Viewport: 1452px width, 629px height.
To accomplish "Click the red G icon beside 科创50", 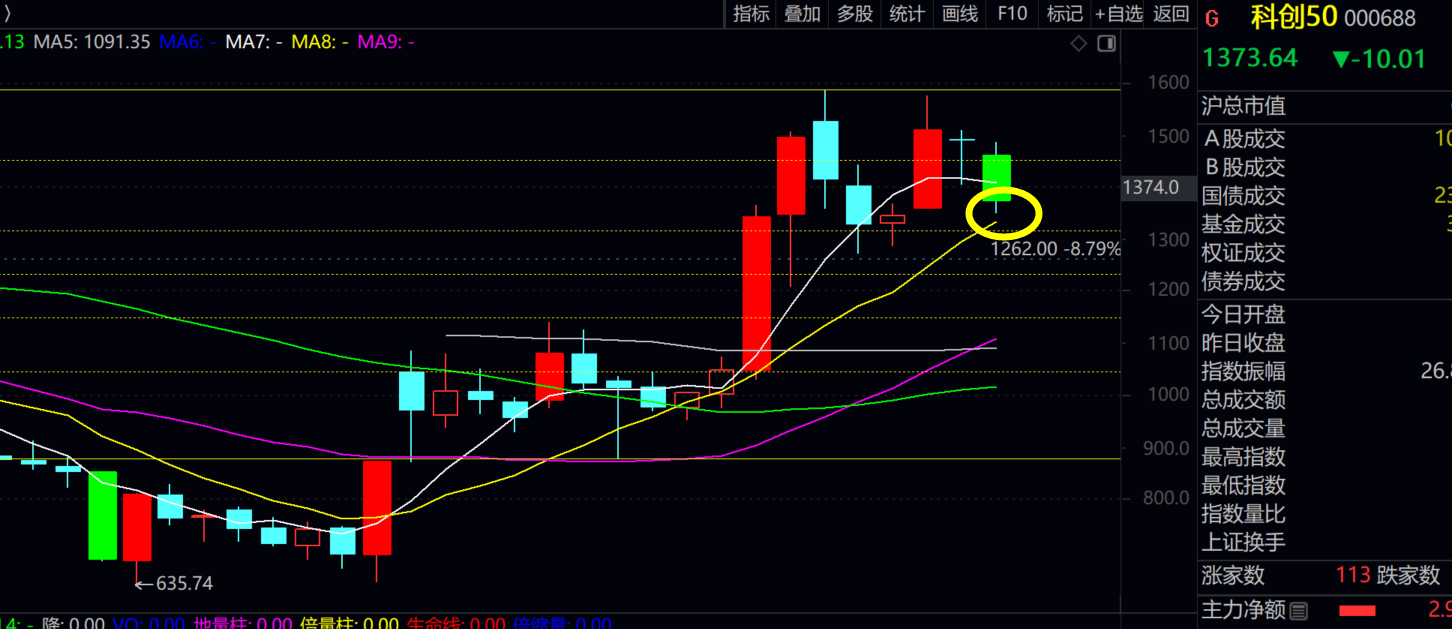I will pos(1212,18).
